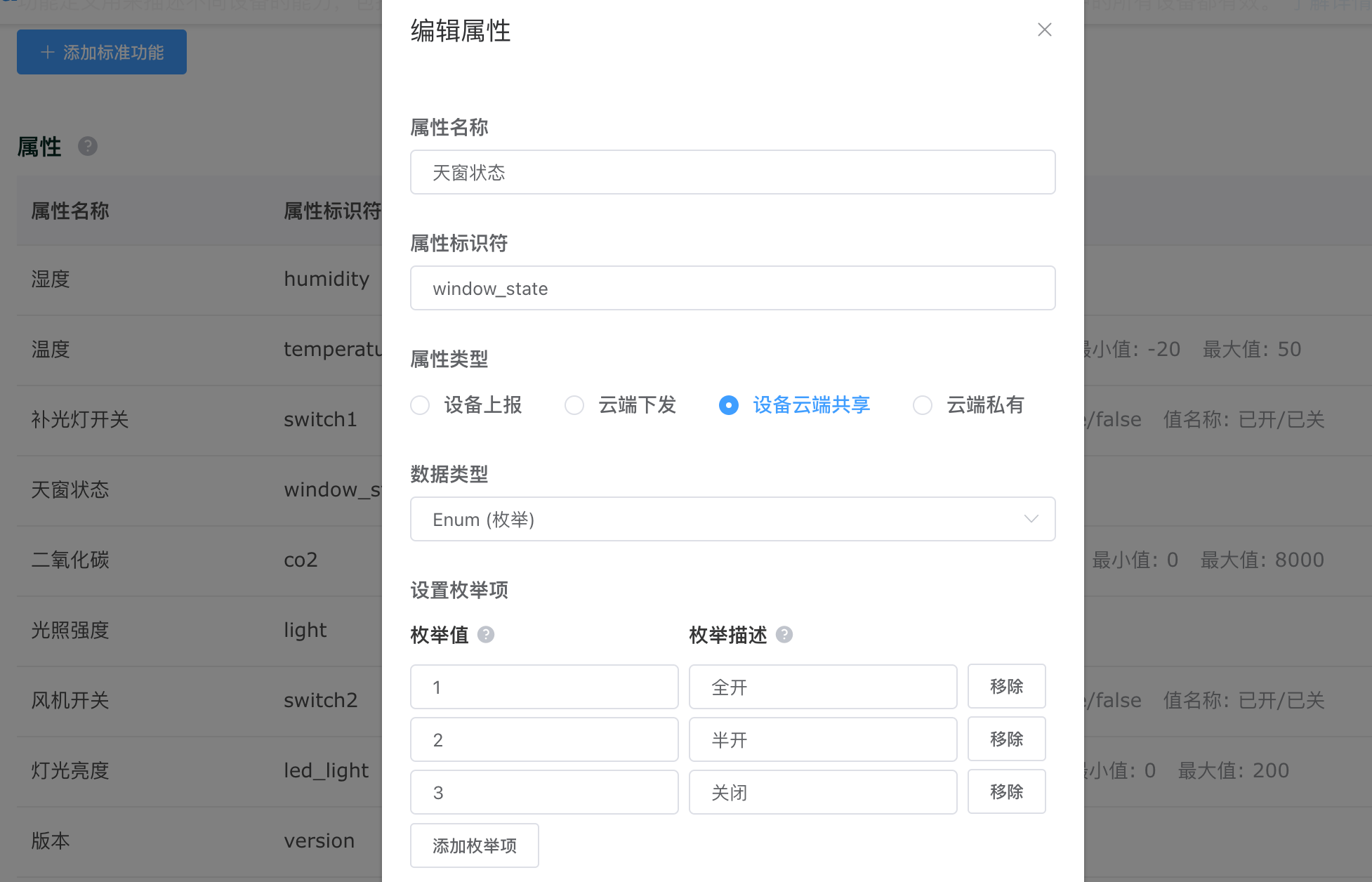Click enum value field containing 1
This screenshot has height=882, width=1372.
coord(543,687)
